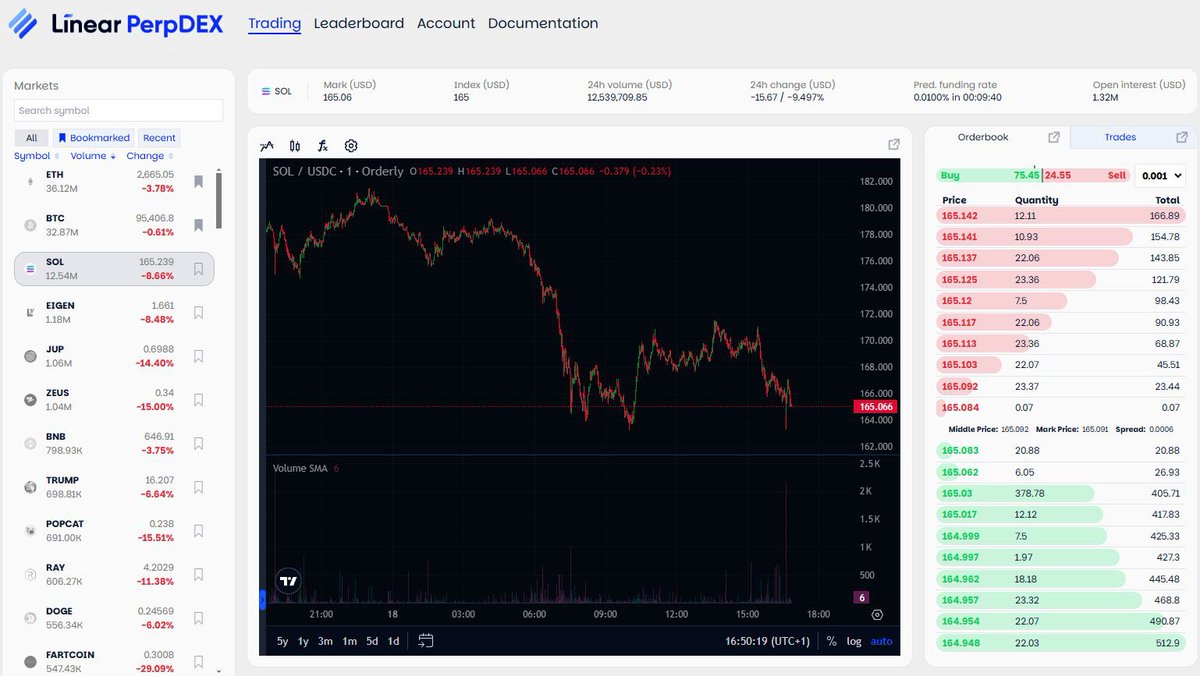Click the SOL icon in market list
This screenshot has width=1200, height=676.
point(30,269)
